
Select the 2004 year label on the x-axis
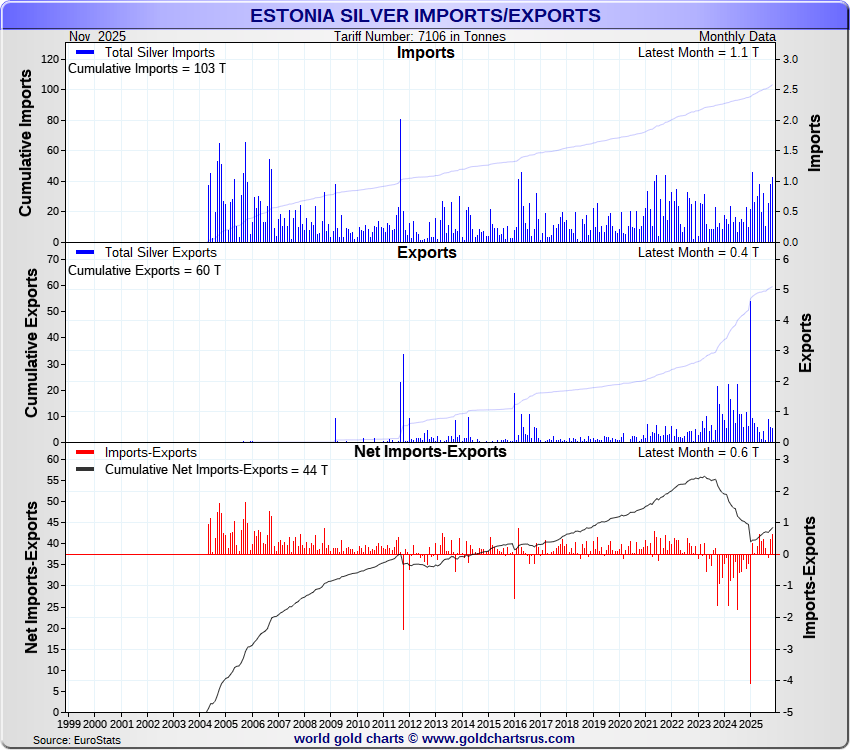(199, 722)
